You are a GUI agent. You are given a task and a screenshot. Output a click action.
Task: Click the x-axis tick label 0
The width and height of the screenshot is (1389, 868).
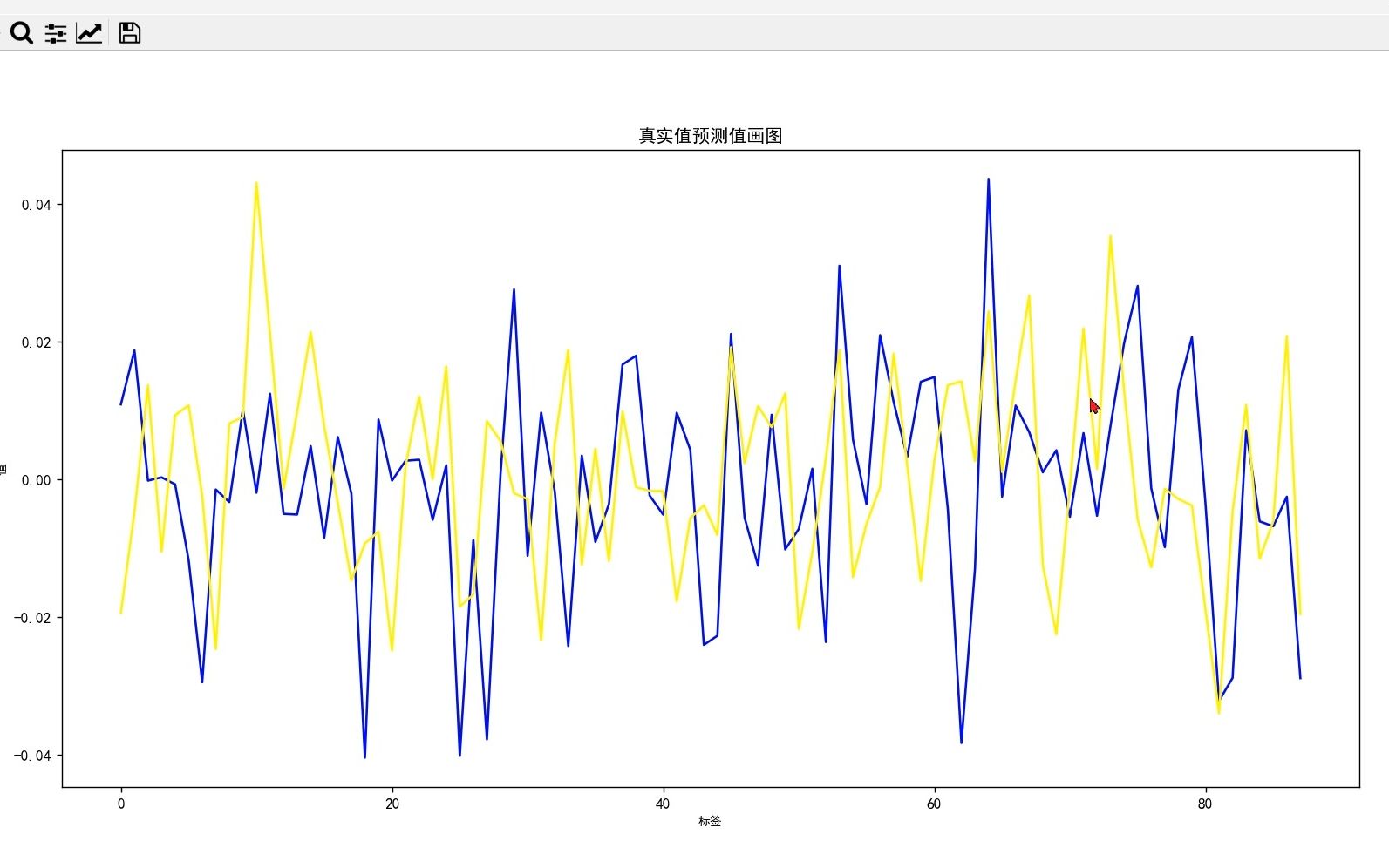click(x=121, y=804)
